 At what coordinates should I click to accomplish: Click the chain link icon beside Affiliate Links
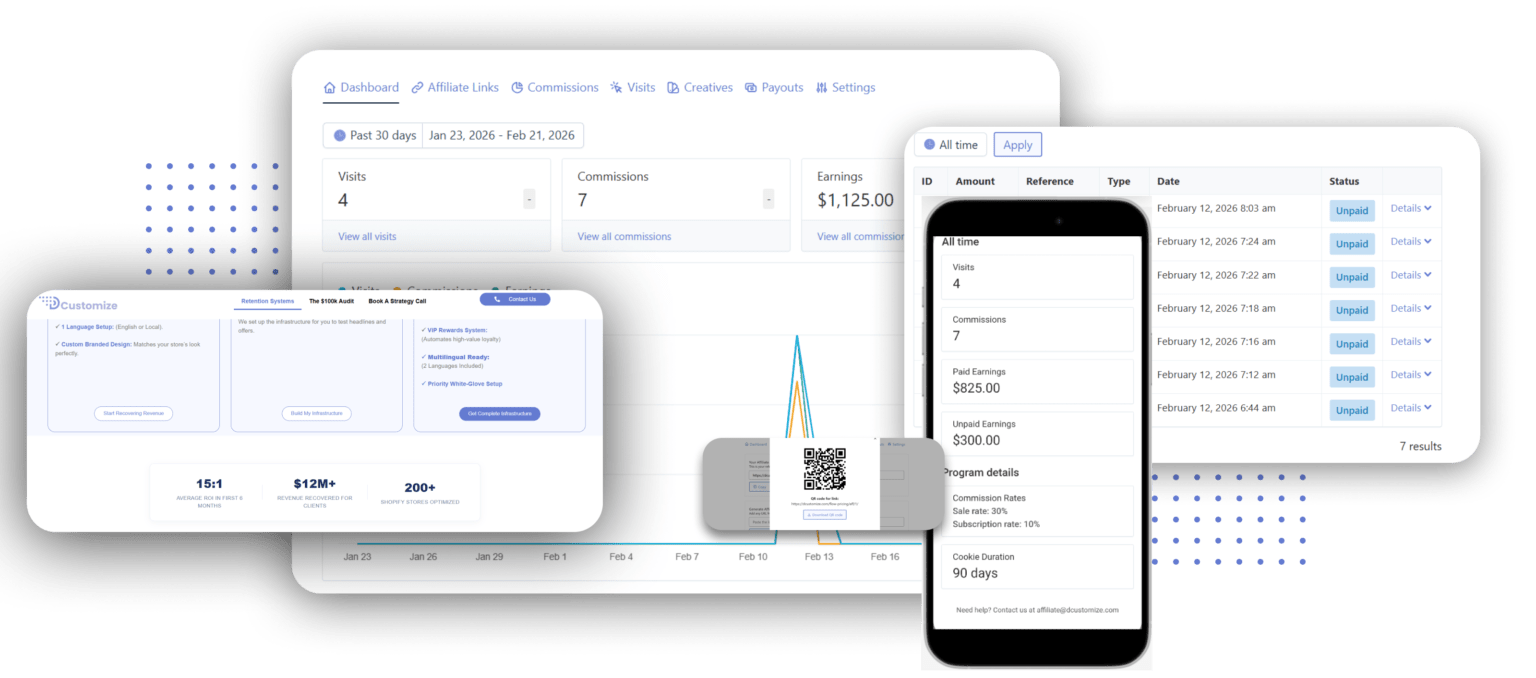[x=418, y=87]
